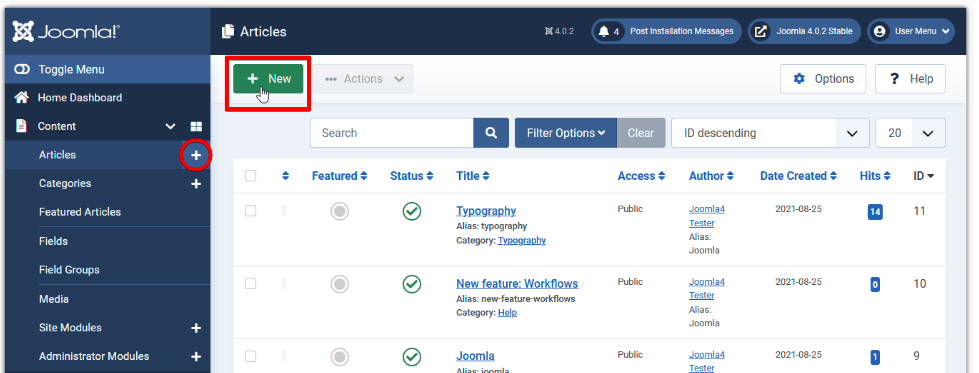Open Help category link

(x=507, y=313)
